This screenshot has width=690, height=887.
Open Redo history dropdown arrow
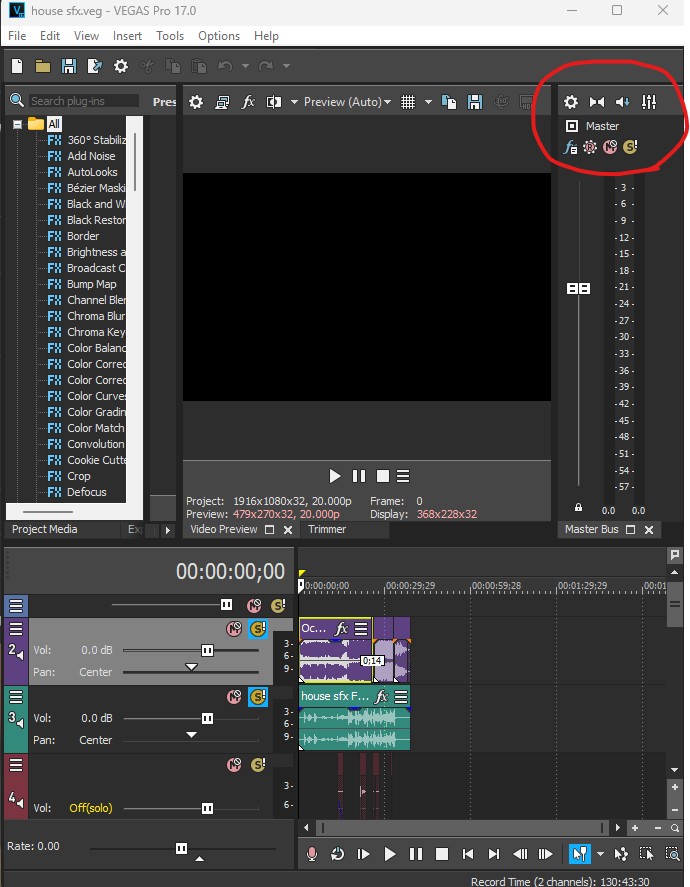(287, 66)
